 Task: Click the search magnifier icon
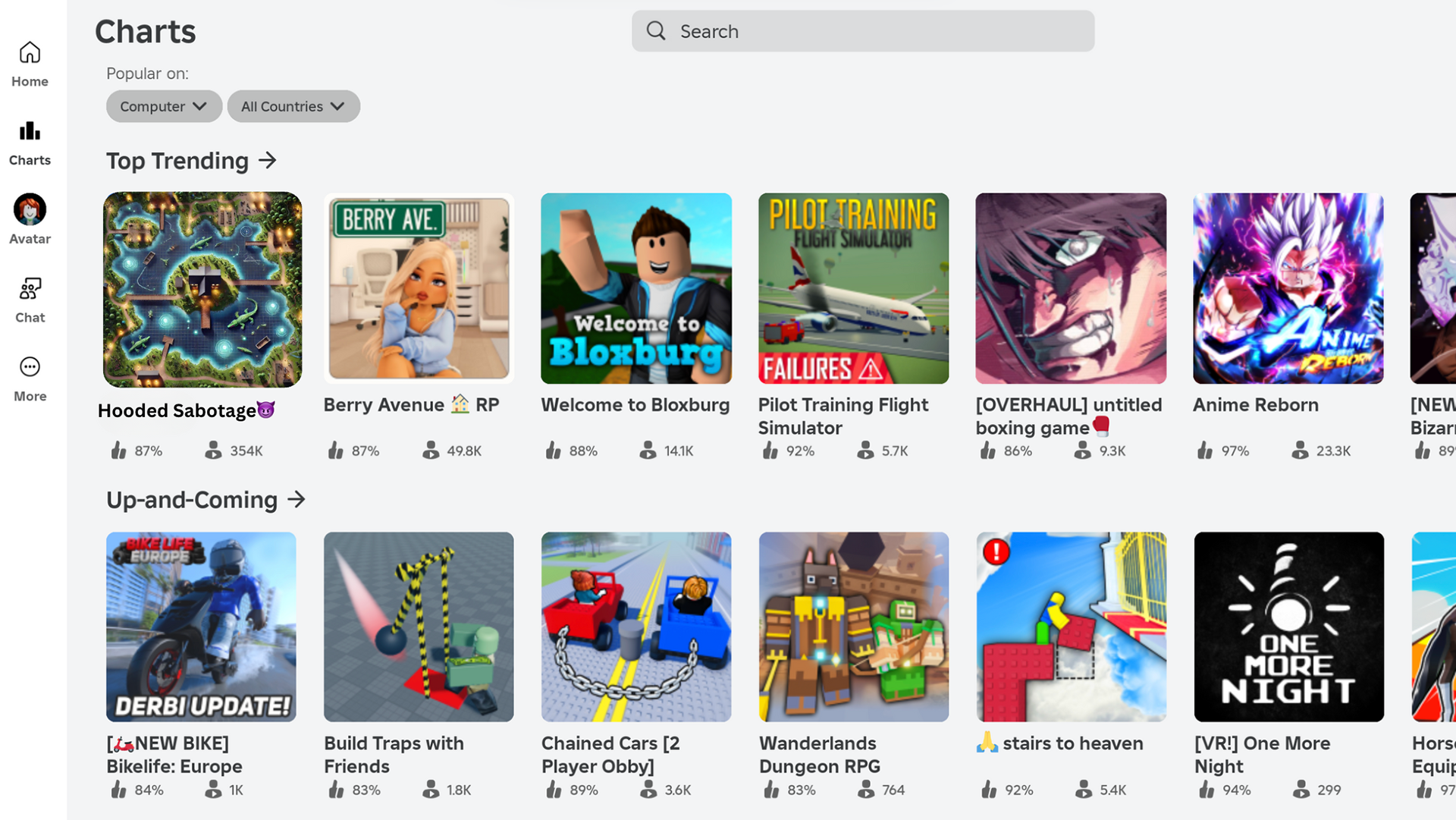(x=656, y=31)
